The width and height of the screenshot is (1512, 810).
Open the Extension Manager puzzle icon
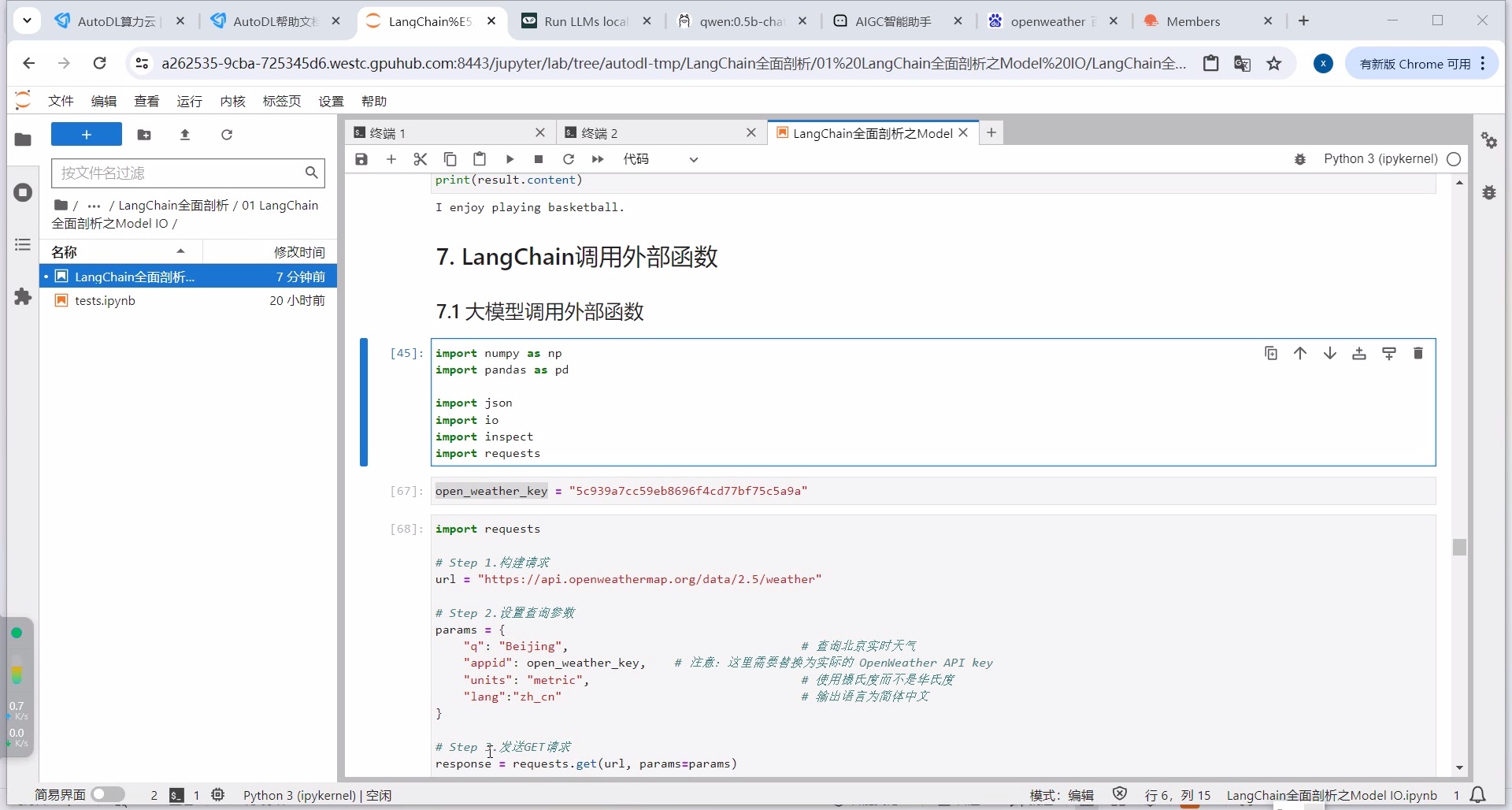click(x=23, y=297)
